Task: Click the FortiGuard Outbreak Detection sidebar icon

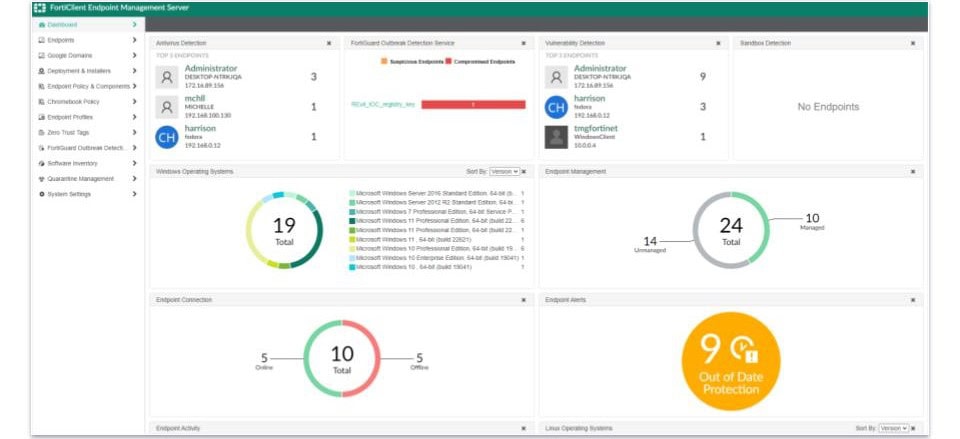Action: [x=42, y=148]
